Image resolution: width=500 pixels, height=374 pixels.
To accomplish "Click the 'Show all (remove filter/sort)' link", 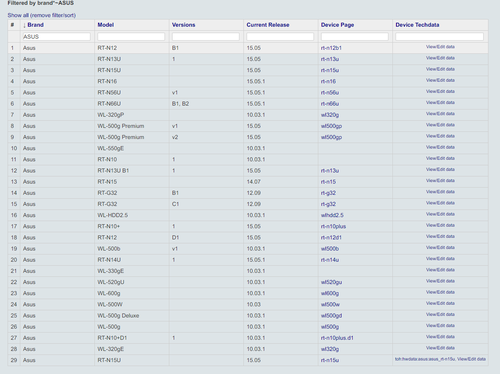I will [x=42, y=15].
